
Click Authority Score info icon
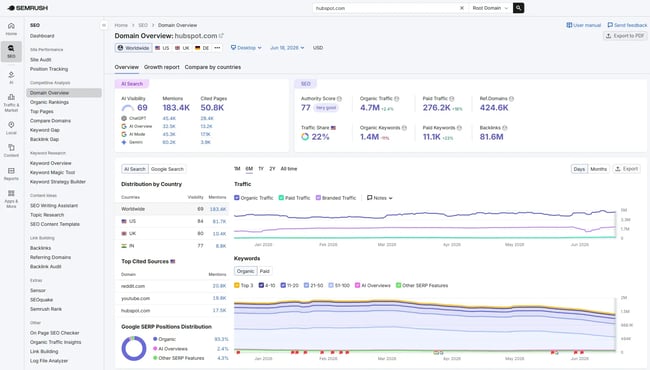[339, 99]
